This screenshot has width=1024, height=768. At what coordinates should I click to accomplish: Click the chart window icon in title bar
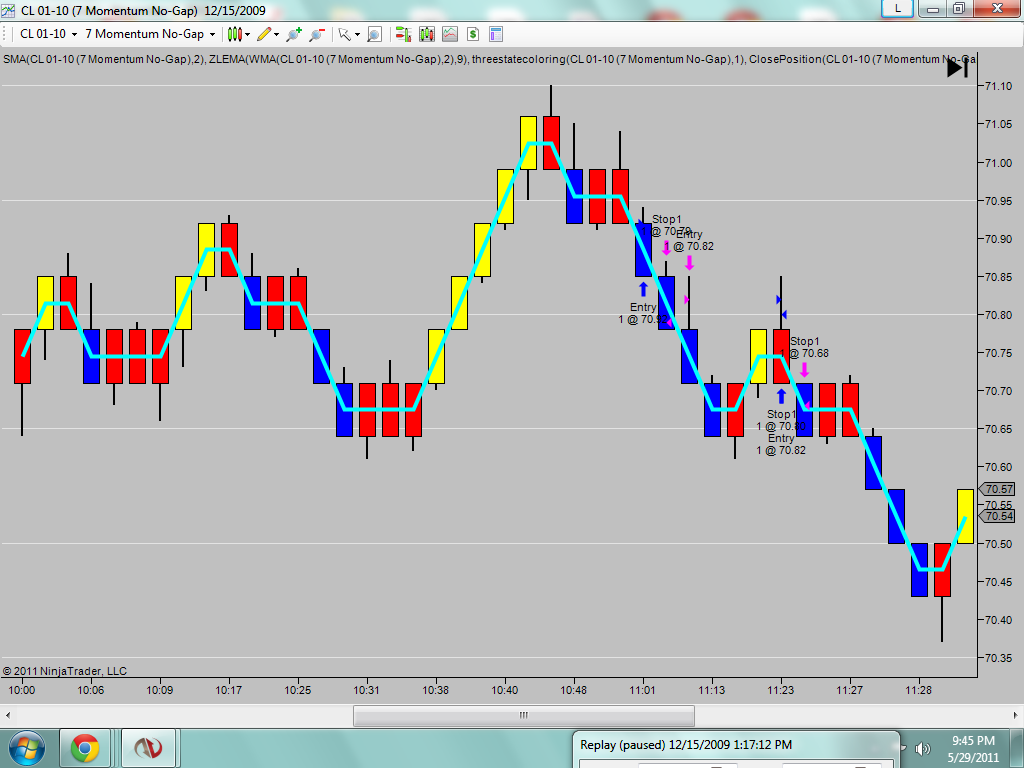click(8, 10)
